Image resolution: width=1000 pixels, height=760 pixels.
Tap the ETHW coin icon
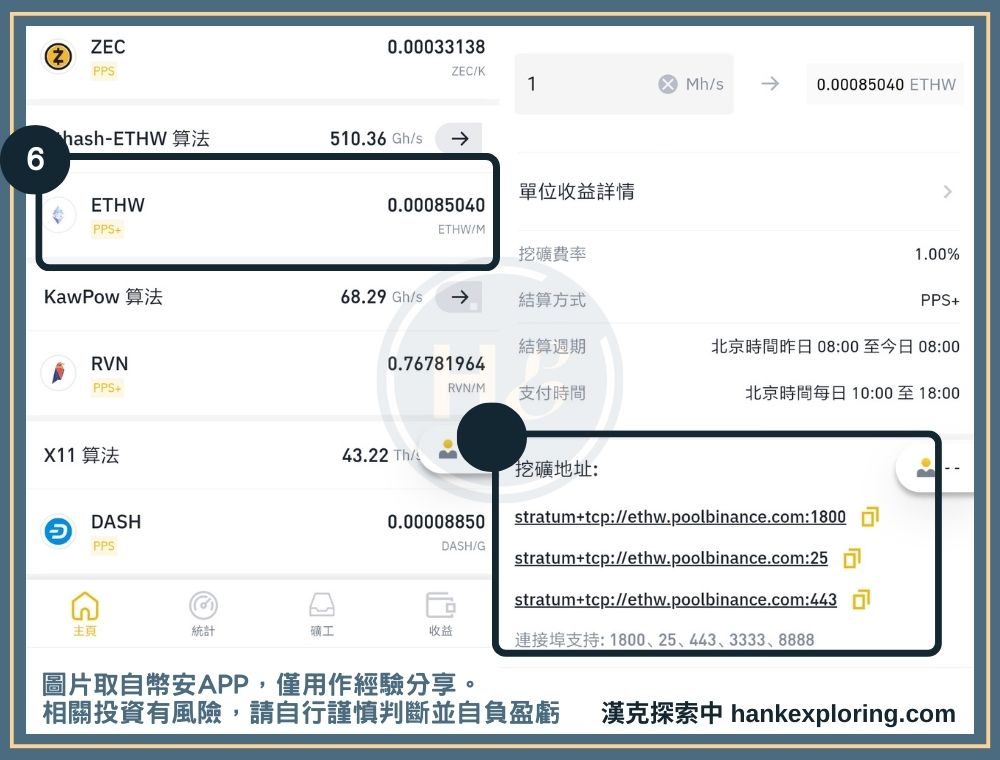[x=58, y=216]
